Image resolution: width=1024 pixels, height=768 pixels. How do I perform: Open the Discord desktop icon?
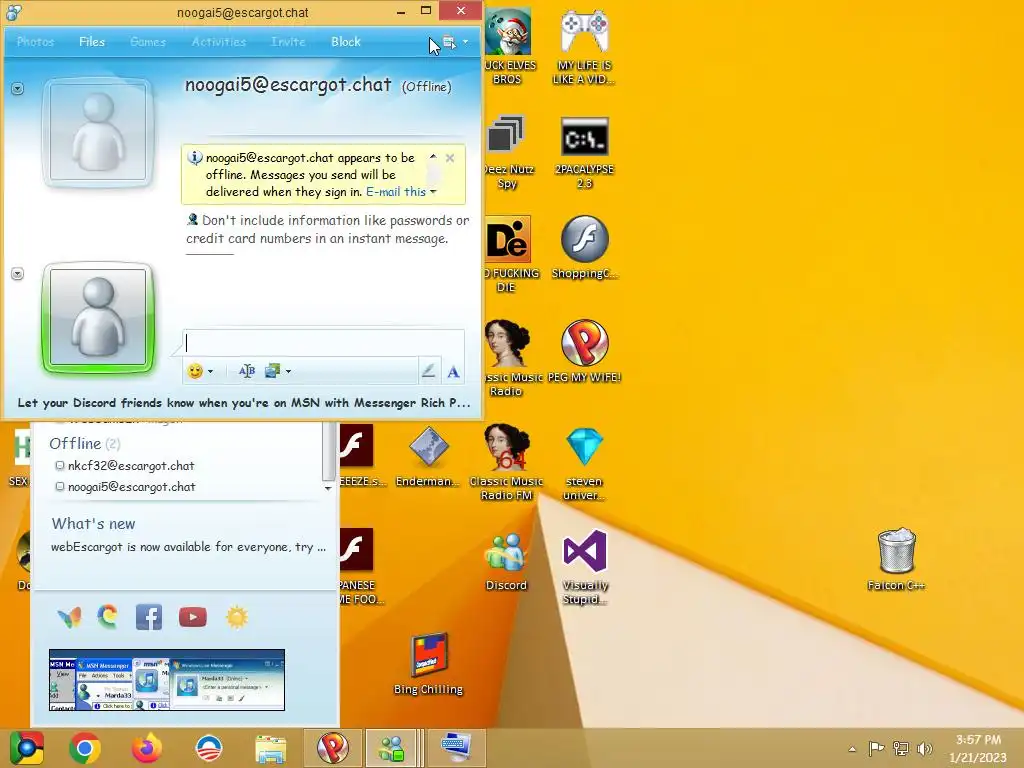(506, 562)
